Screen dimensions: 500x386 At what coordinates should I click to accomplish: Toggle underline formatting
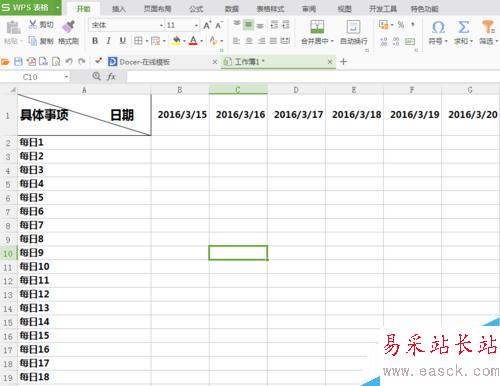[123, 41]
